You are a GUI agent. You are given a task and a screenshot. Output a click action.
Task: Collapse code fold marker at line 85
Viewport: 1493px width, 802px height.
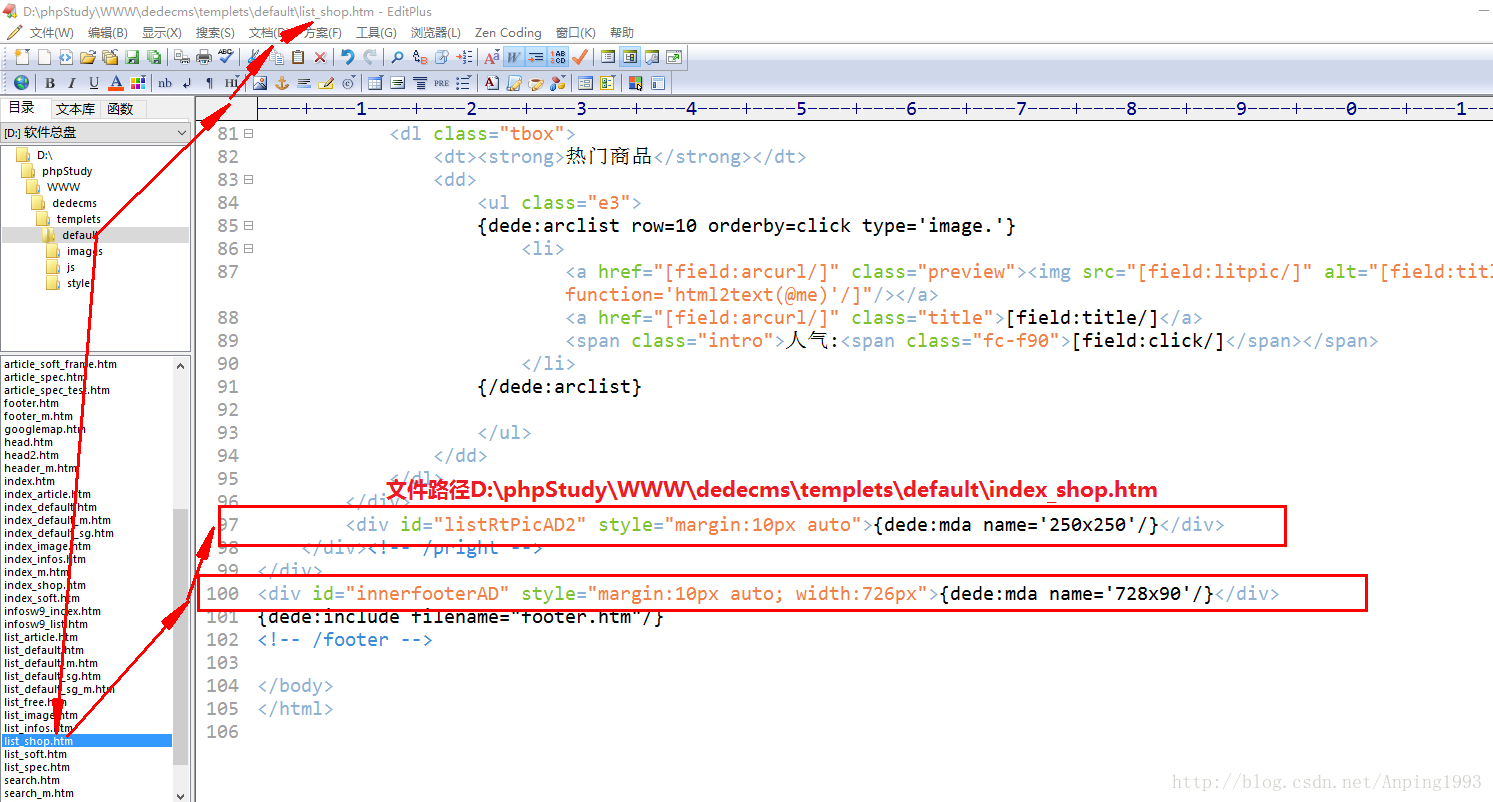pos(249,226)
